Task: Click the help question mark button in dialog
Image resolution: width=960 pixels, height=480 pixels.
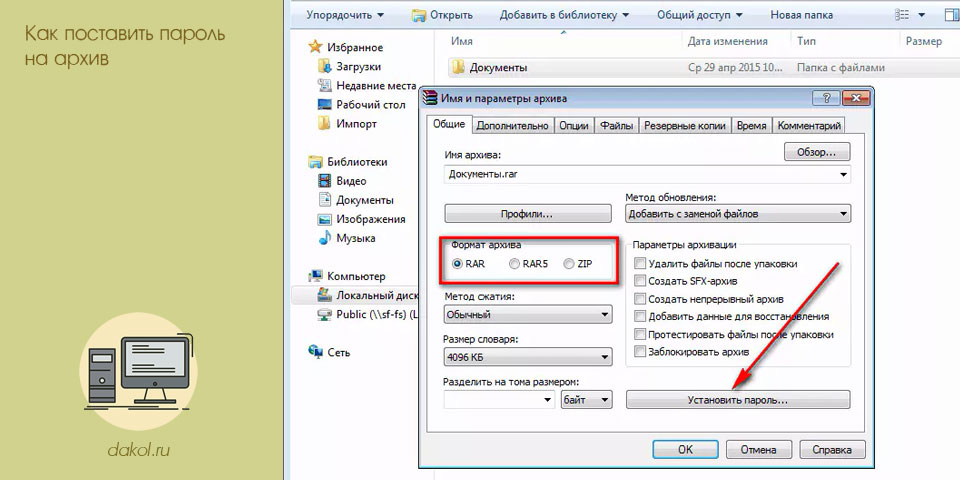Action: (x=827, y=98)
